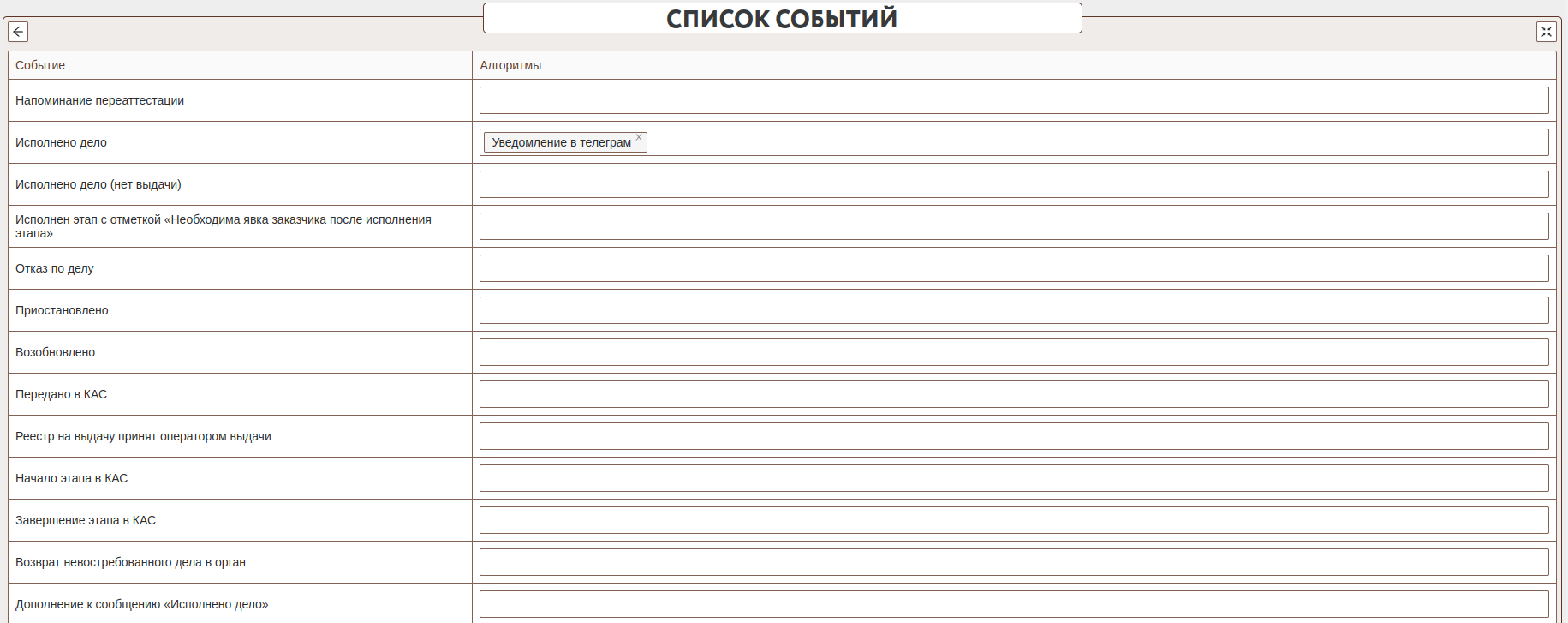Click the 'Алгоритмы' column header
Viewport: 1568px width, 623px height.
click(x=510, y=65)
